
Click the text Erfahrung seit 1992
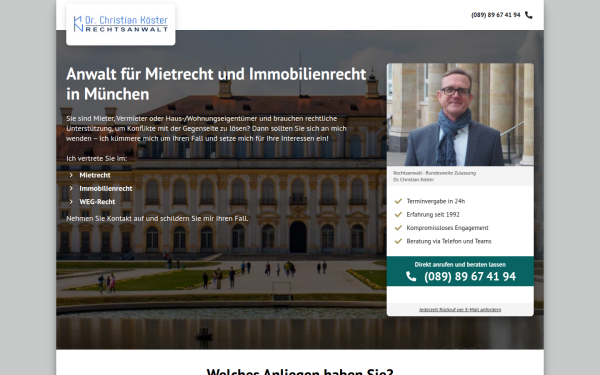pos(433,214)
